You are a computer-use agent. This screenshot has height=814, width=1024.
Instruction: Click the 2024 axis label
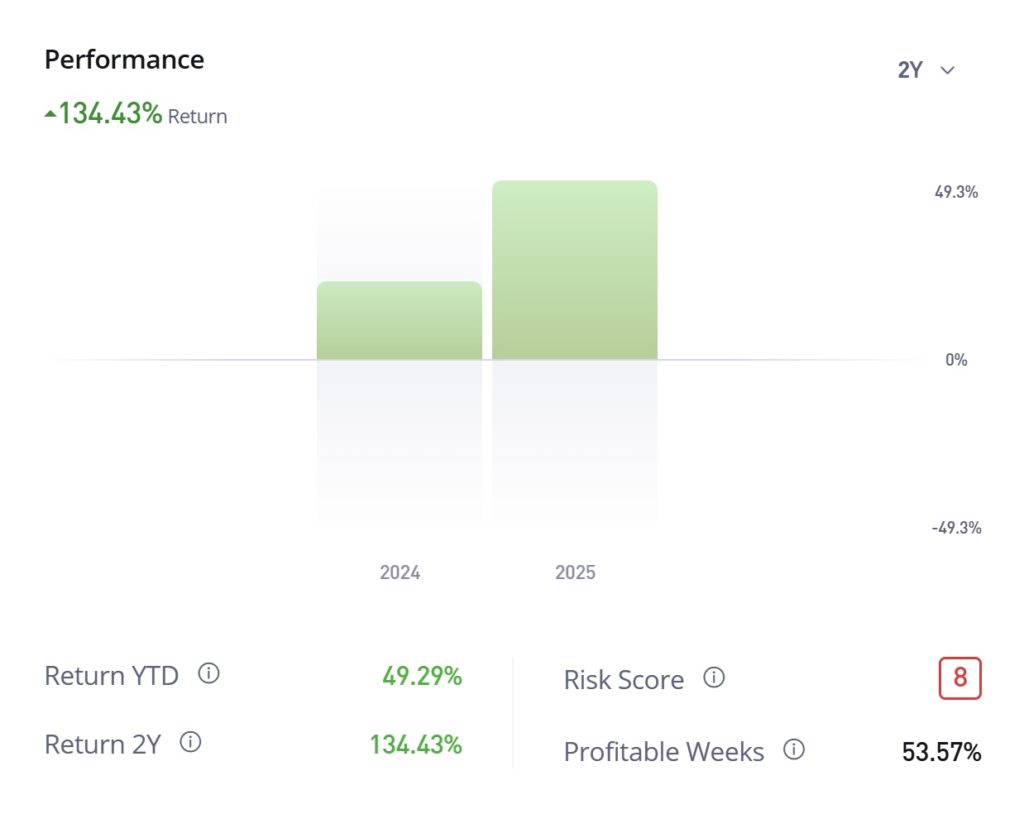[x=400, y=573]
